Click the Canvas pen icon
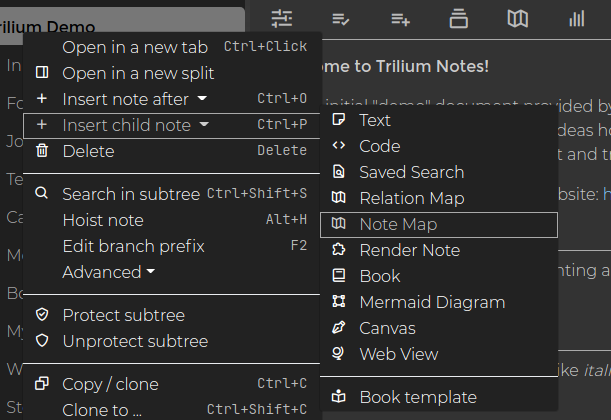The height and width of the screenshot is (420, 611). pos(339,328)
